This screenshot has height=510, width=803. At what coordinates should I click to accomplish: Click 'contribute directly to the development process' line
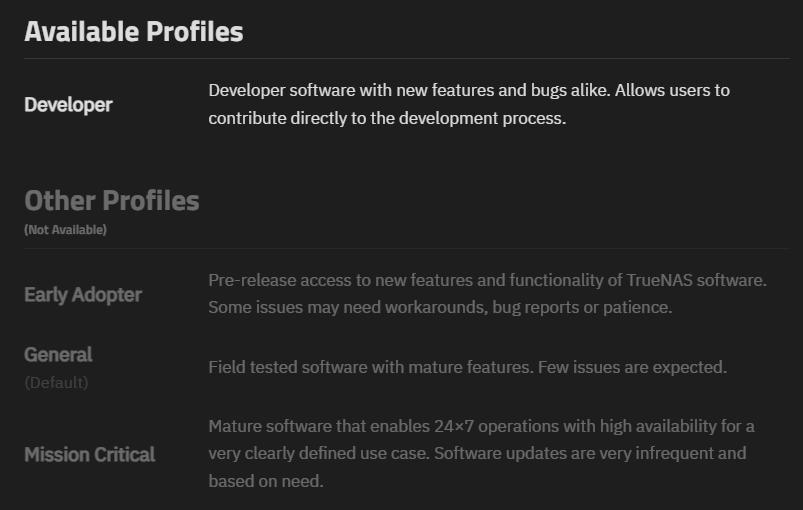pos(387,118)
